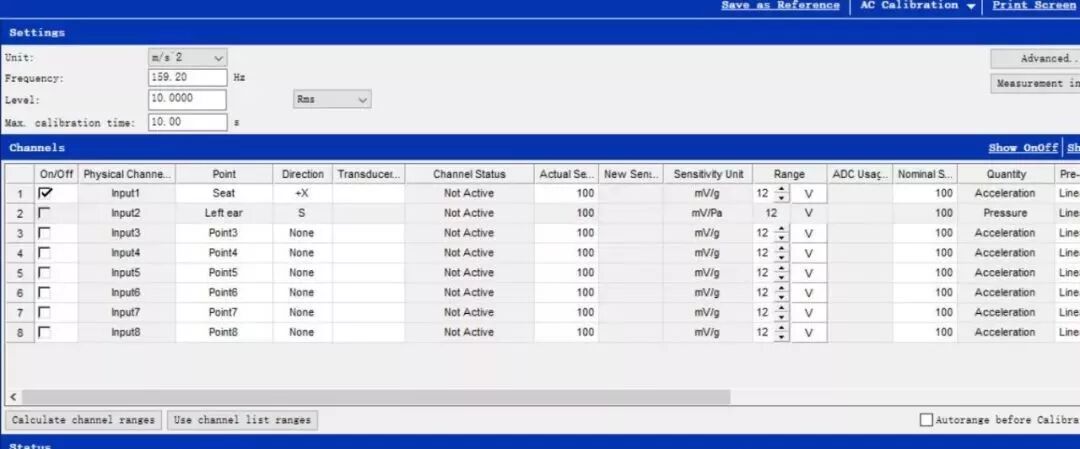This screenshot has height=449, width=1080.
Task: Click the Max. calibration time field
Action: (x=187, y=123)
